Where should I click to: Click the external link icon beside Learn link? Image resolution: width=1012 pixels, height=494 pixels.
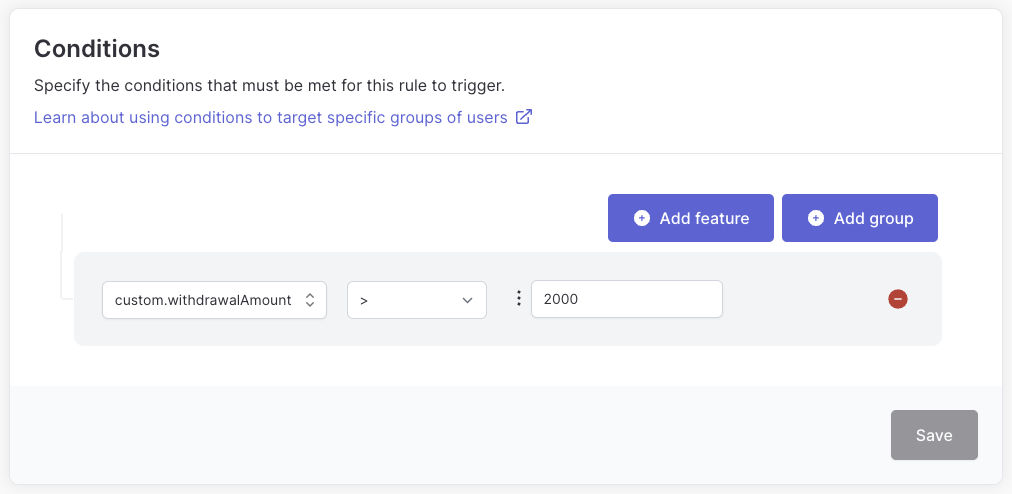pos(523,118)
